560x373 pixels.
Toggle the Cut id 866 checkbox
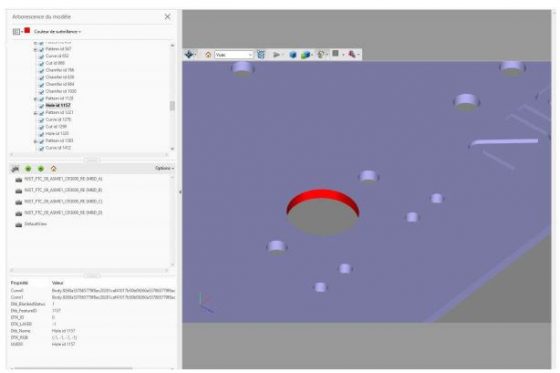(41, 63)
